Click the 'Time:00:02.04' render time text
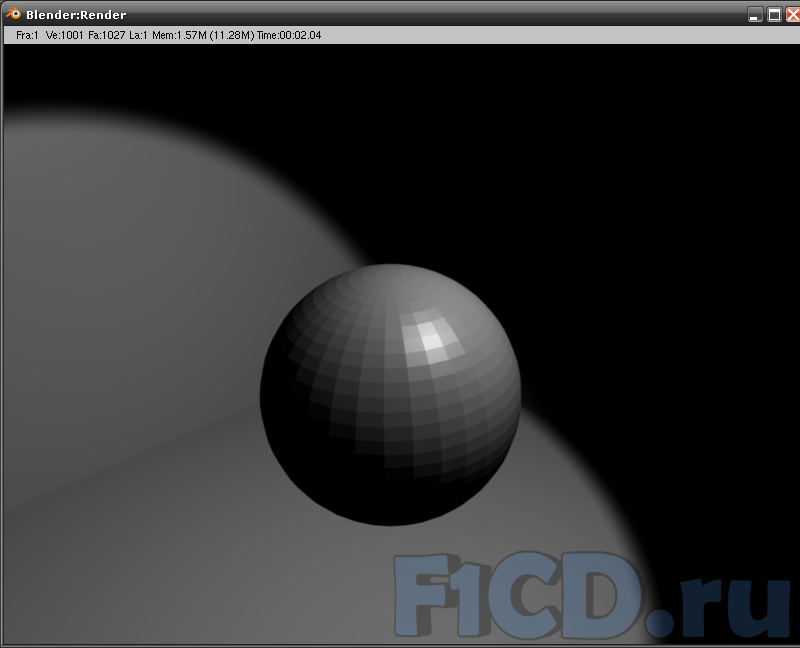 tap(289, 35)
